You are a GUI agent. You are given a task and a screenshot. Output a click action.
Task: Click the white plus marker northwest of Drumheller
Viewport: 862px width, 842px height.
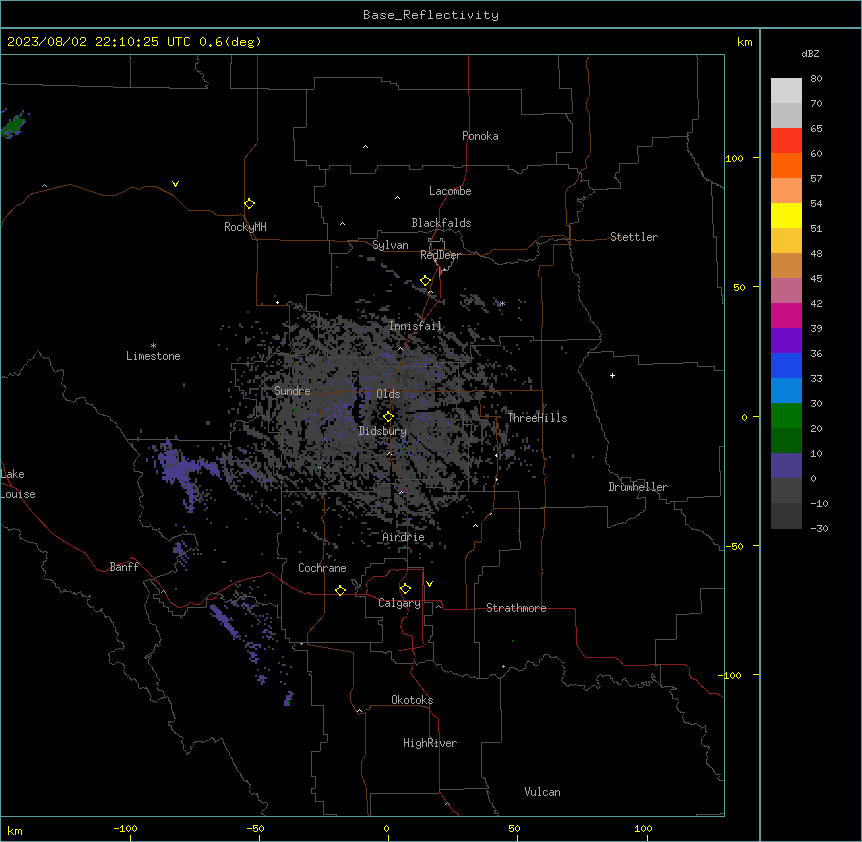[x=612, y=375]
